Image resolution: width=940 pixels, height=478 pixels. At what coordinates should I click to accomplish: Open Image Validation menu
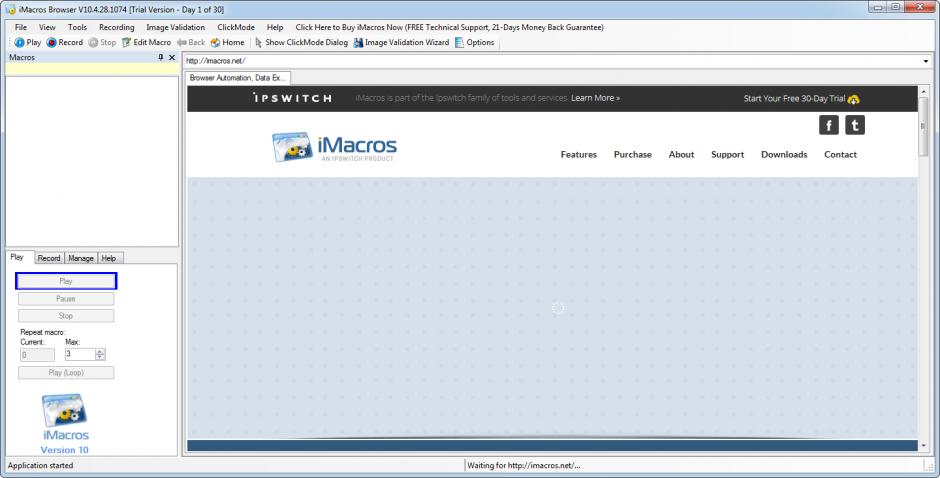click(176, 28)
